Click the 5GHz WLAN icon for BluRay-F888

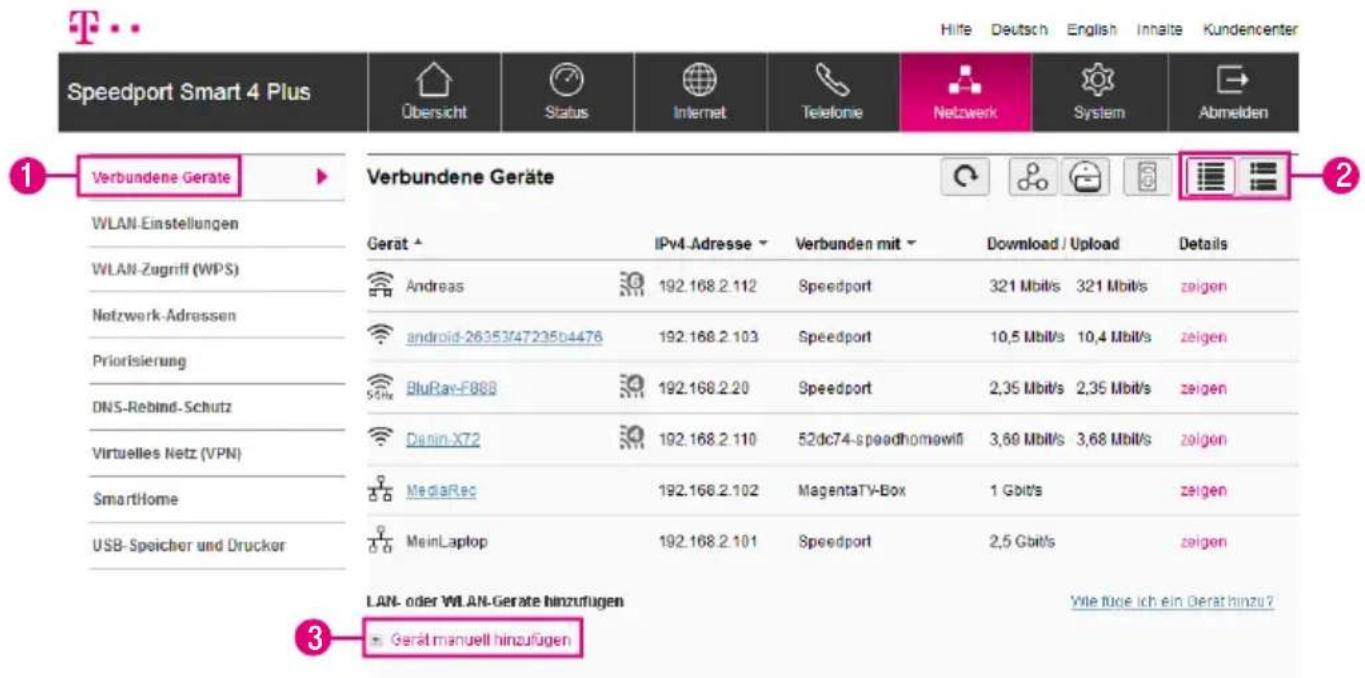pyautogui.click(x=380, y=388)
